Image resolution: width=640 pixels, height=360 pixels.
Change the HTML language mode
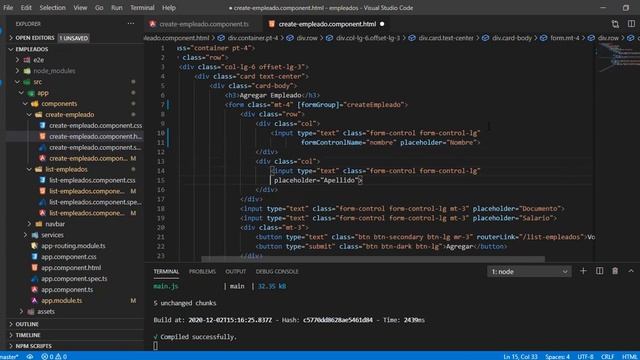629,356
